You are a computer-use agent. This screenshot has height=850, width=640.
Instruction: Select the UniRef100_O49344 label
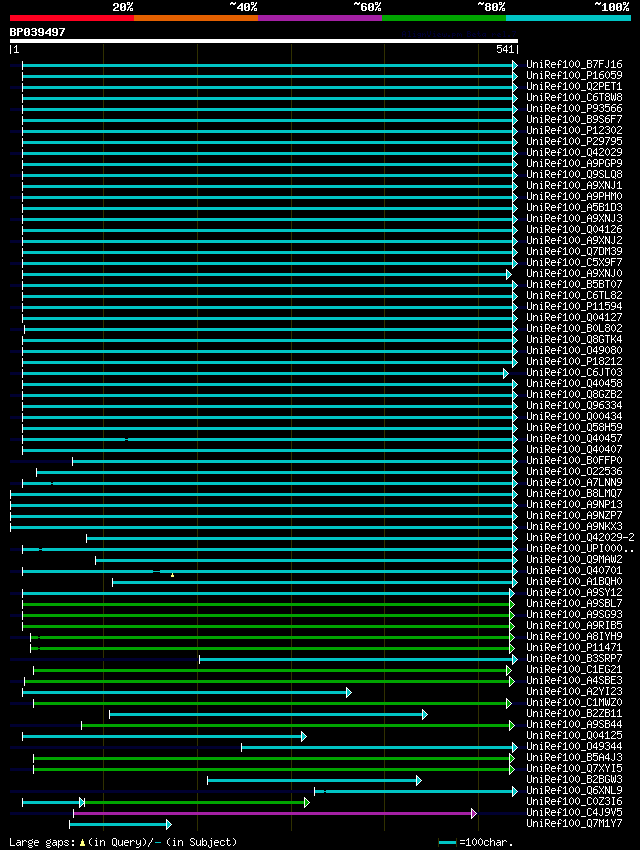[x=574, y=746]
